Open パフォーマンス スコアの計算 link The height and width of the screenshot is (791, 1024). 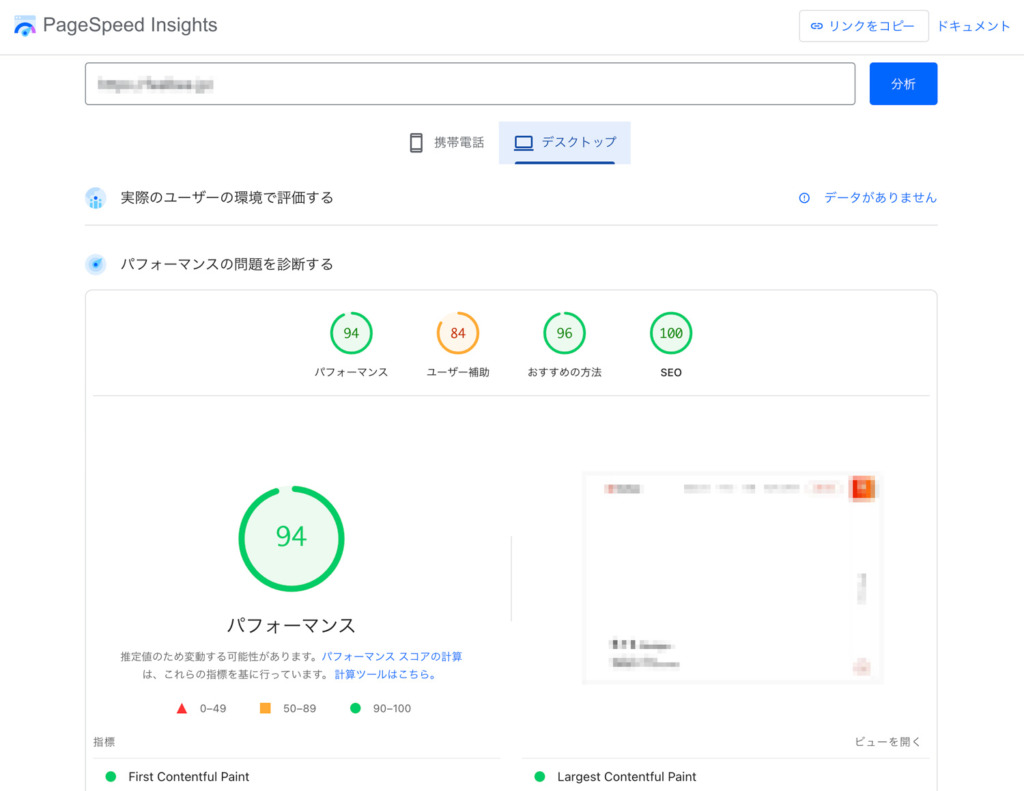click(x=392, y=656)
